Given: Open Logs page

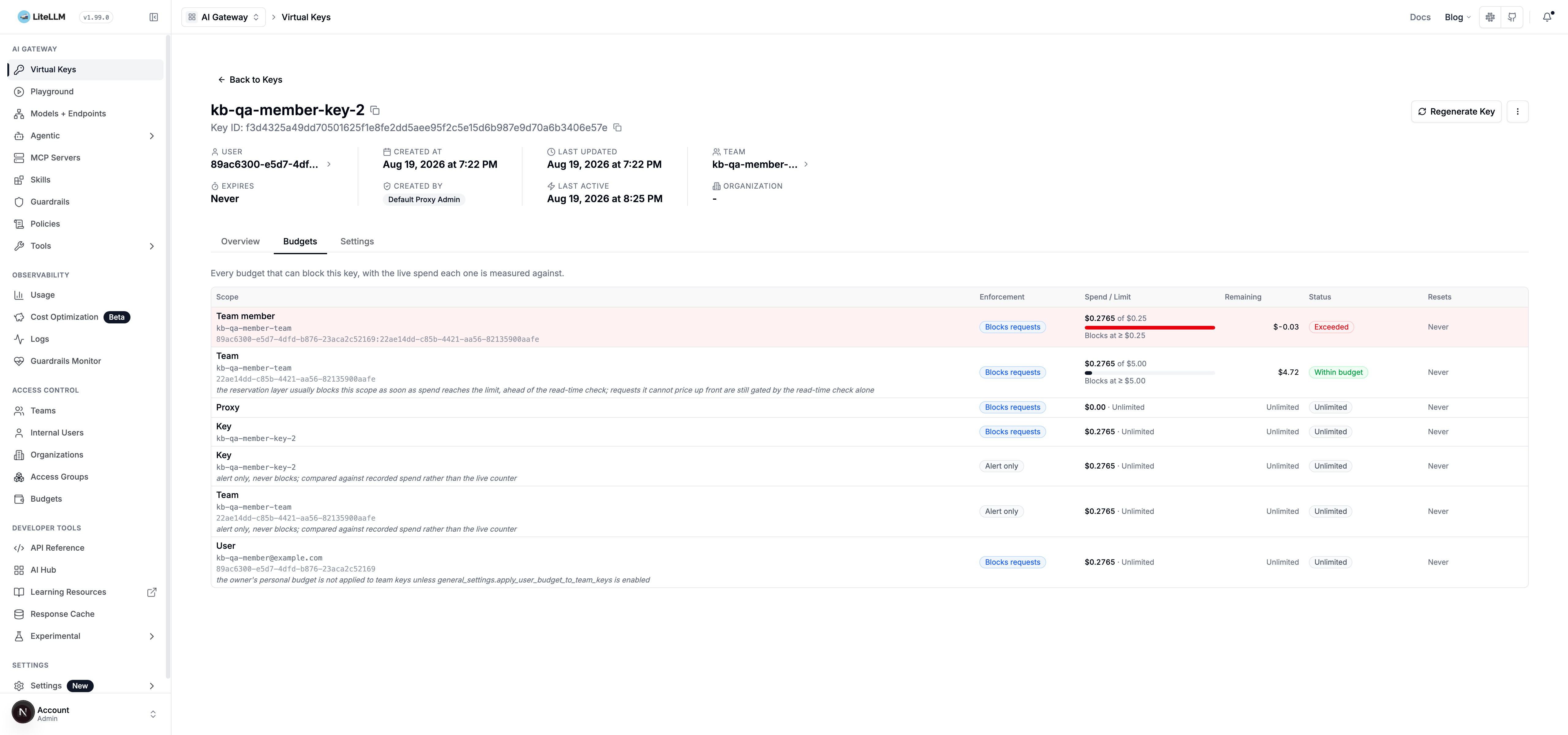Looking at the screenshot, I should 85,339.
